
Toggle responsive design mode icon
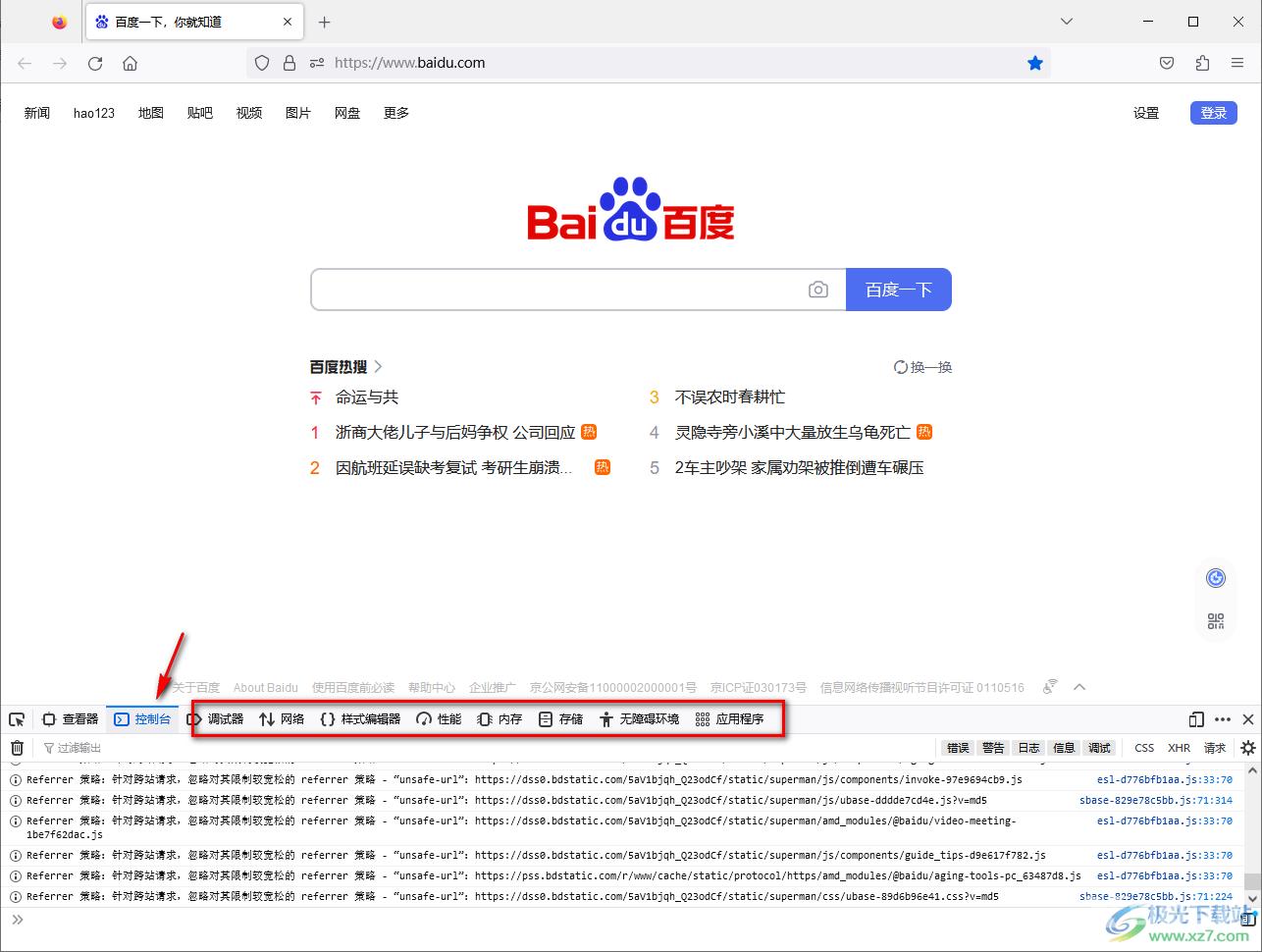(x=1196, y=719)
